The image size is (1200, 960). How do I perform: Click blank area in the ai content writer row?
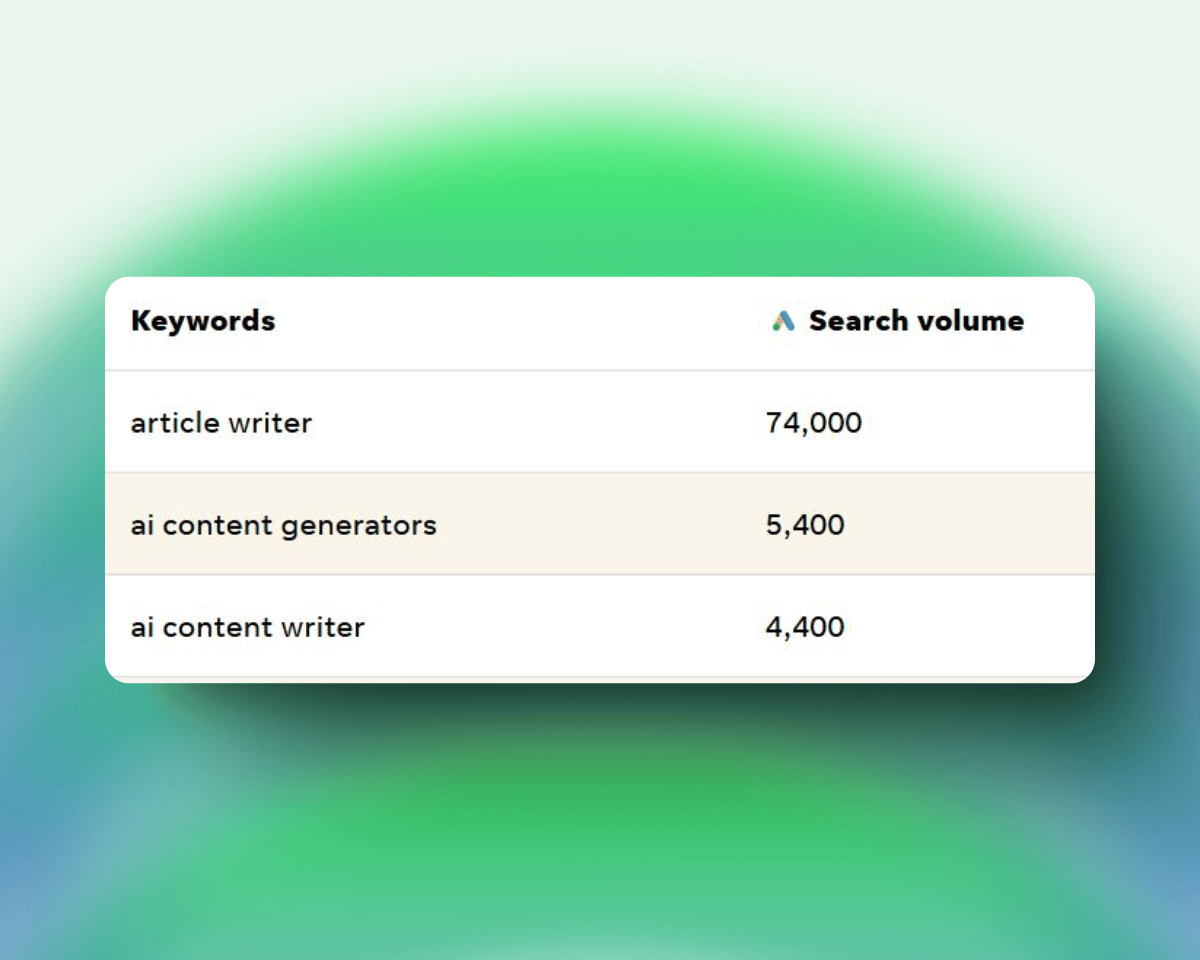pos(560,627)
